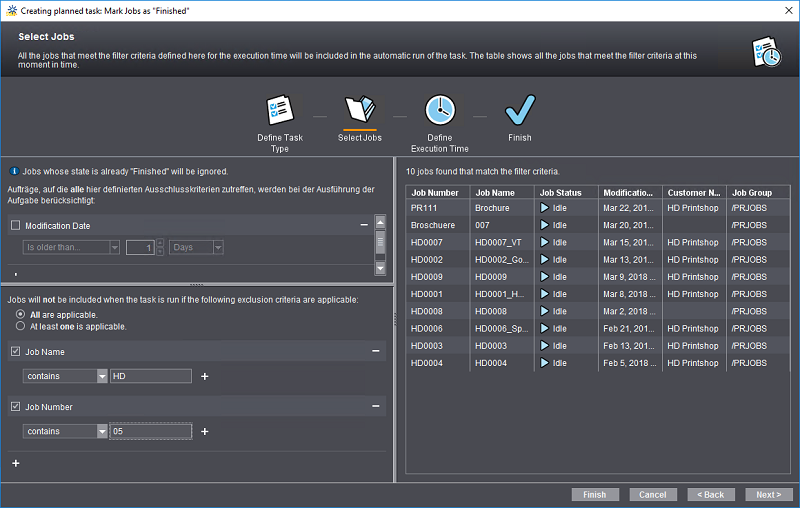The image size is (800, 508).
Task: Click the Next button
Action: coord(768,494)
